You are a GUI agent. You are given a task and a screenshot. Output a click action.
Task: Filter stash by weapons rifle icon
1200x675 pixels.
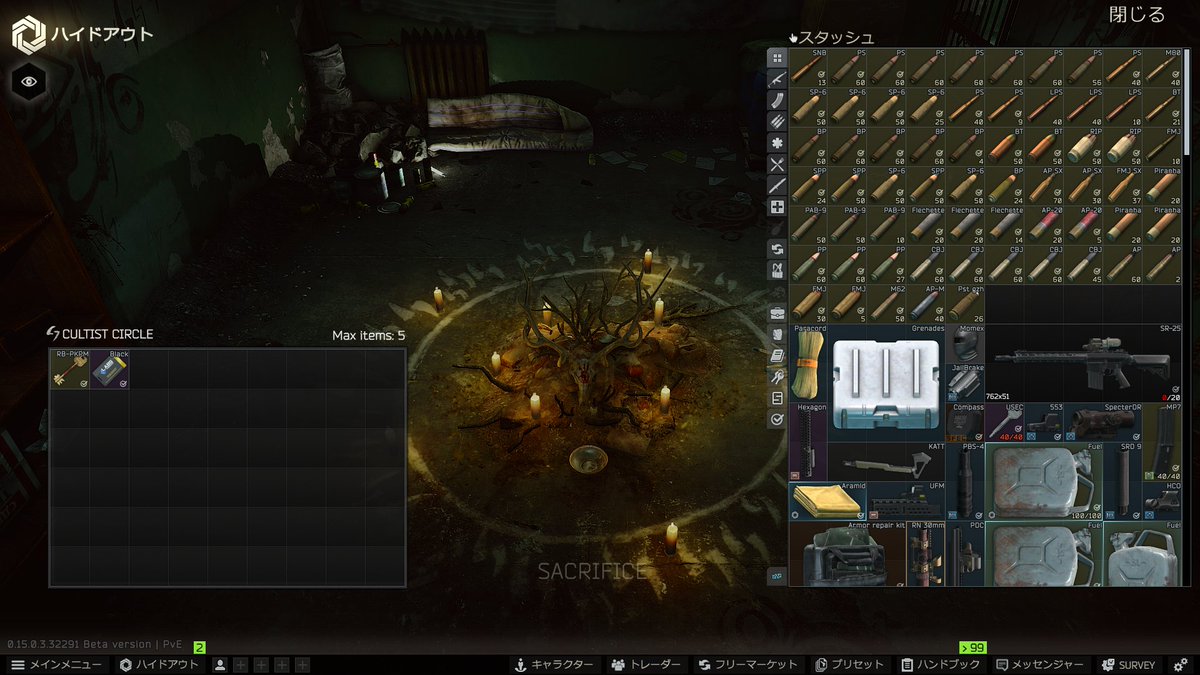point(777,79)
